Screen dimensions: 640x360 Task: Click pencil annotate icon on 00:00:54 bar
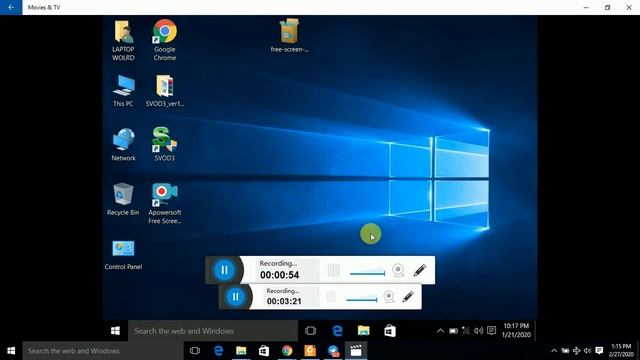420,270
